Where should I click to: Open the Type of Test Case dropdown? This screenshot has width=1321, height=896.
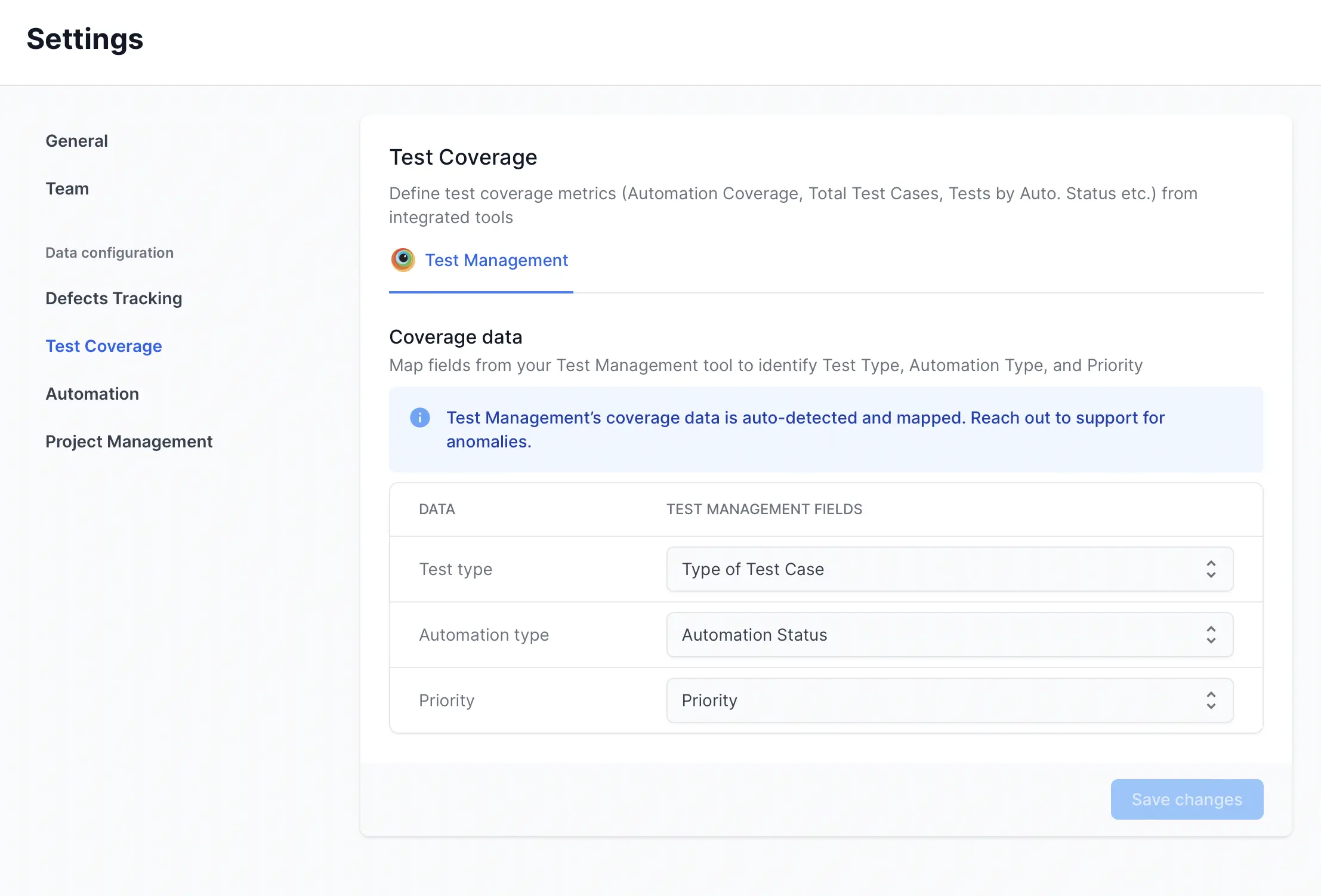(949, 569)
